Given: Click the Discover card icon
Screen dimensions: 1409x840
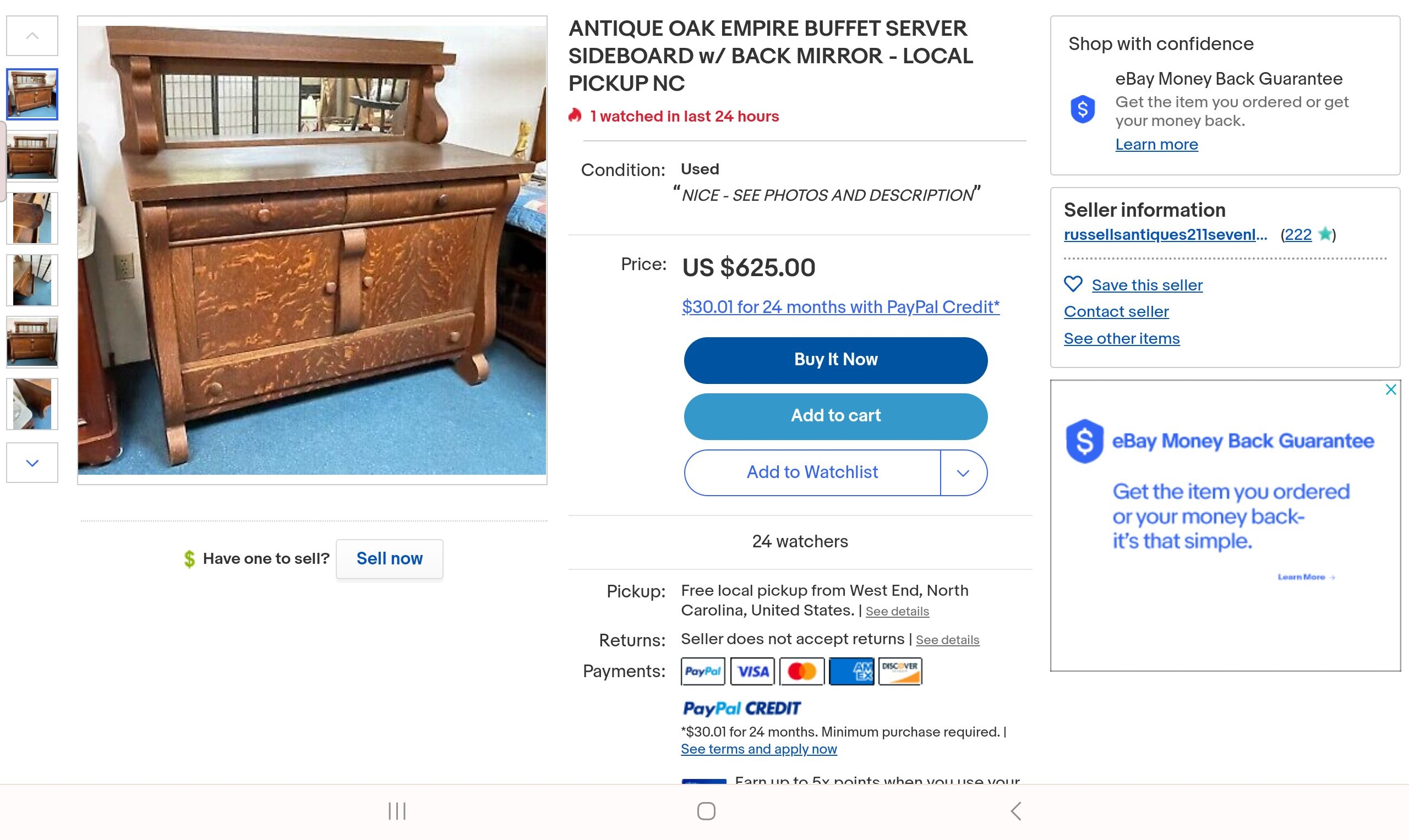Looking at the screenshot, I should pos(900,671).
